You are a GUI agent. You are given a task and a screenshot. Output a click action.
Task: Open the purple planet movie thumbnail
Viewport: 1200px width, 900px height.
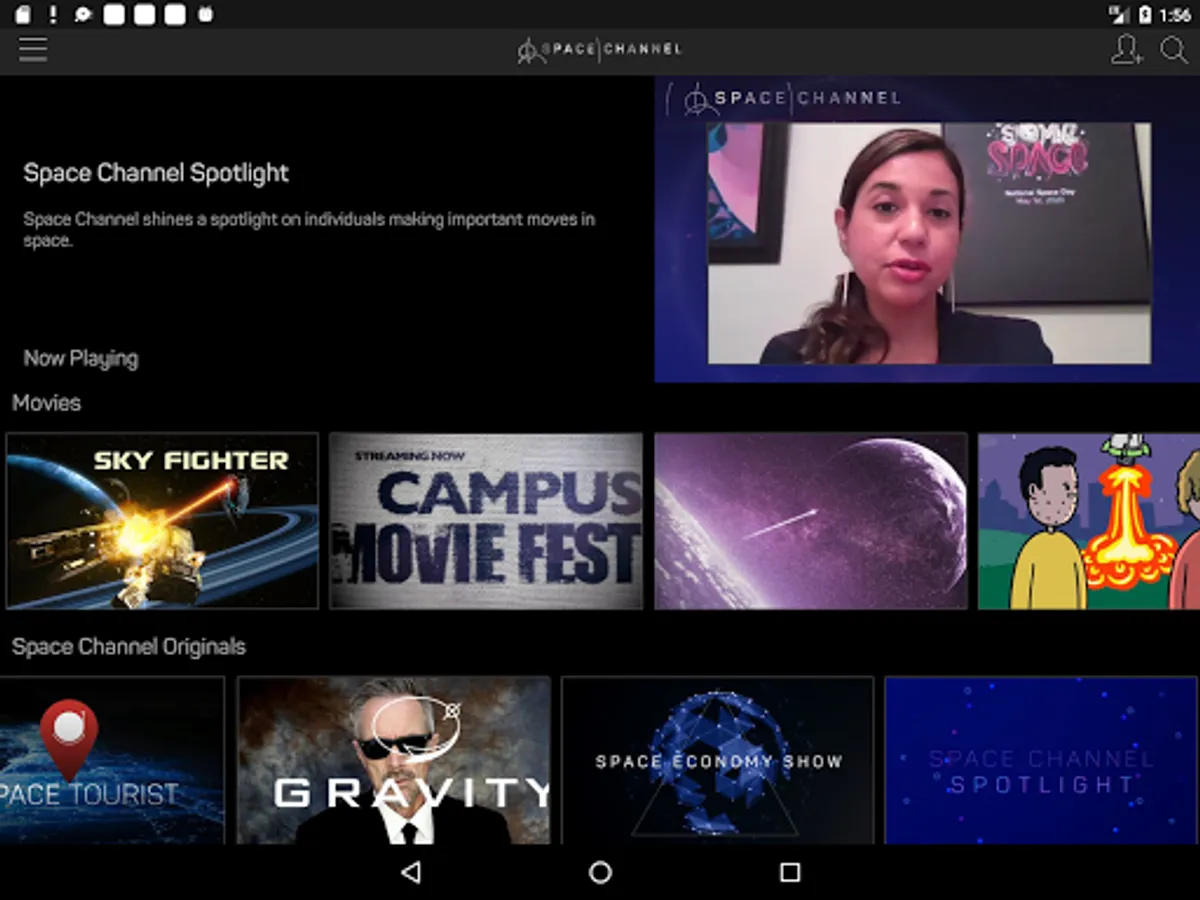click(811, 521)
